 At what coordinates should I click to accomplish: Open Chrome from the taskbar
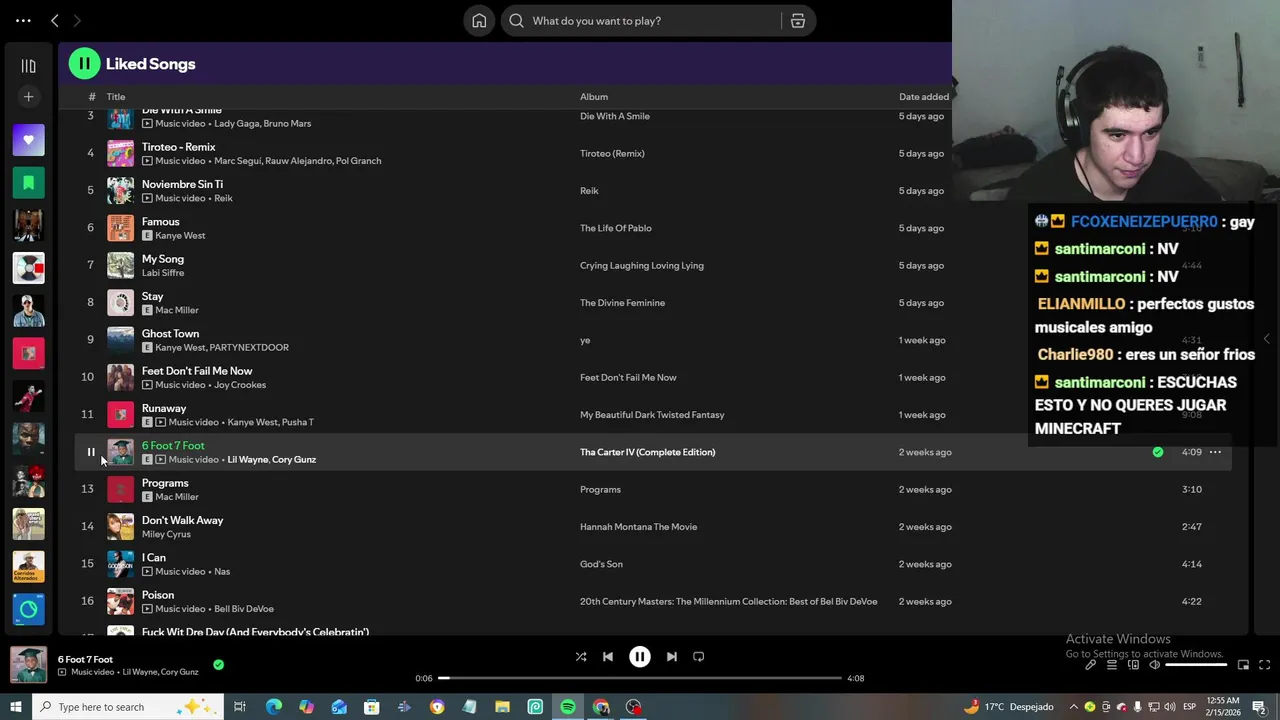click(x=601, y=707)
